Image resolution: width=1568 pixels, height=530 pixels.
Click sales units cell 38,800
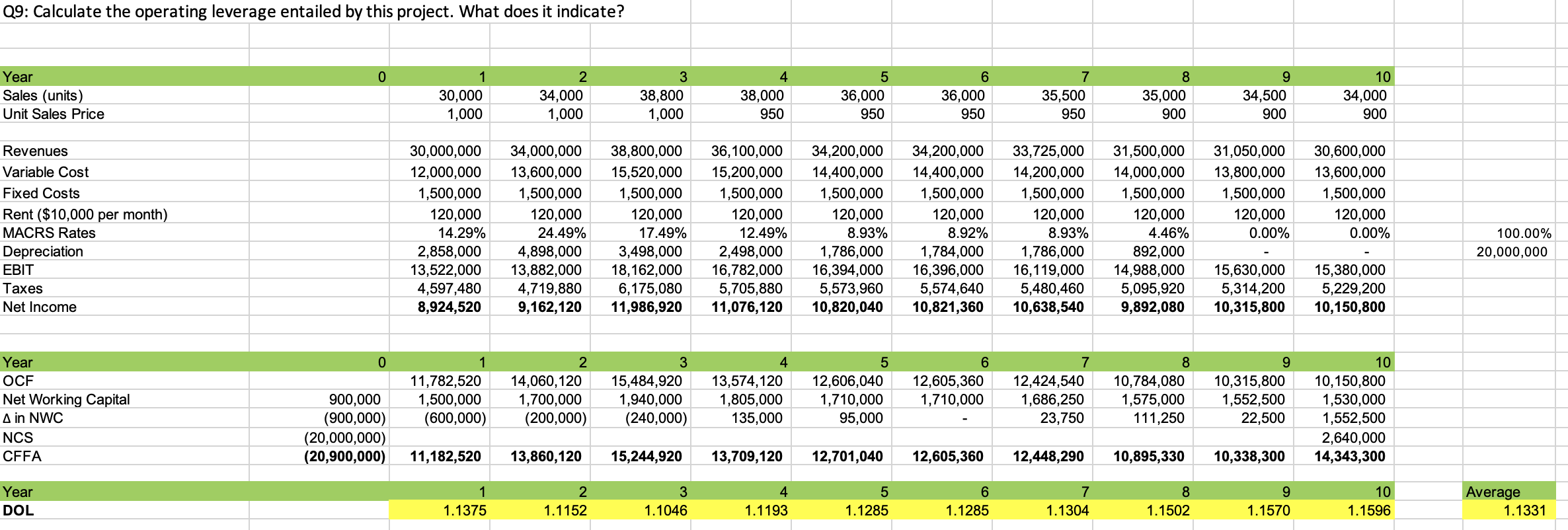pos(662,95)
